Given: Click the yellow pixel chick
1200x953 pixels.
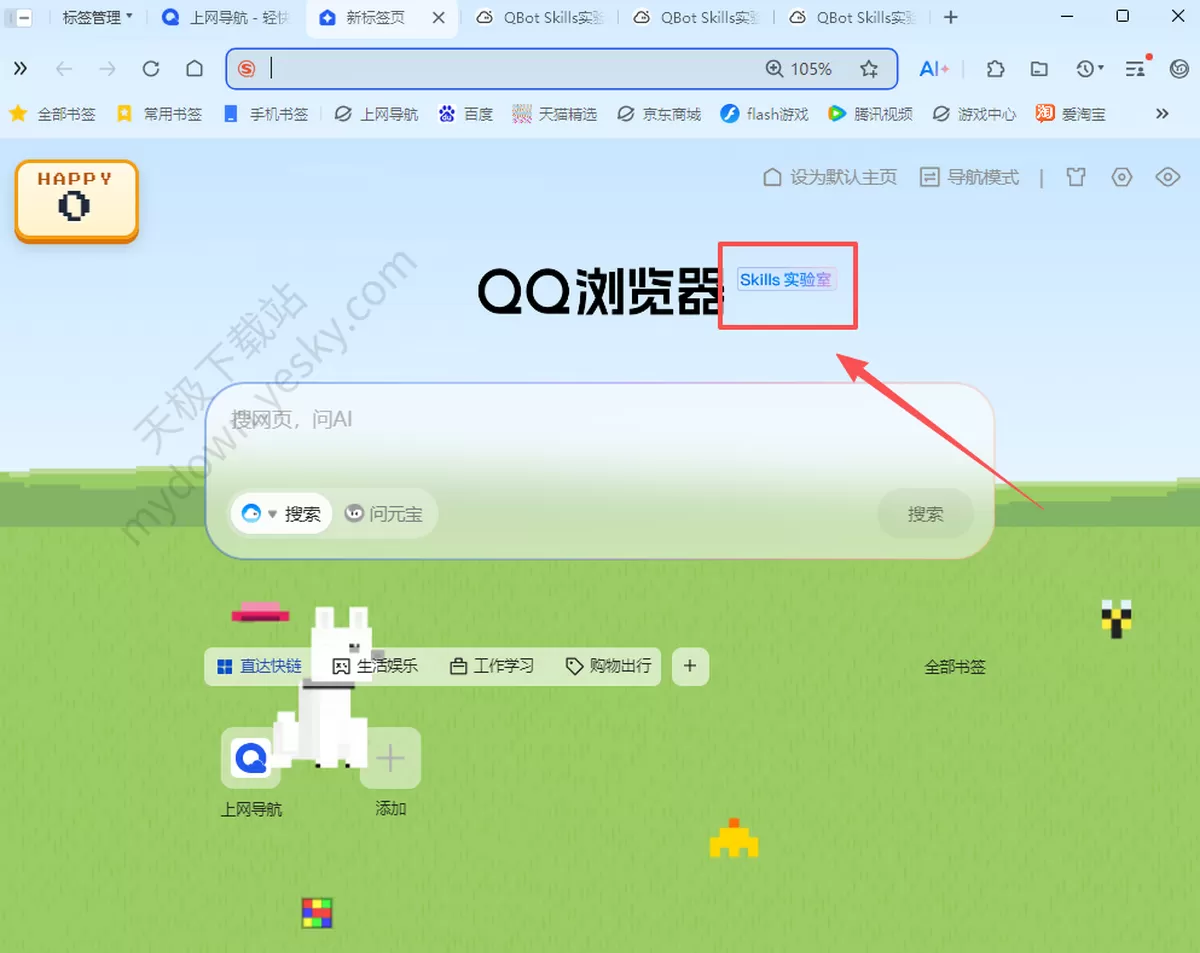Looking at the screenshot, I should [x=734, y=838].
